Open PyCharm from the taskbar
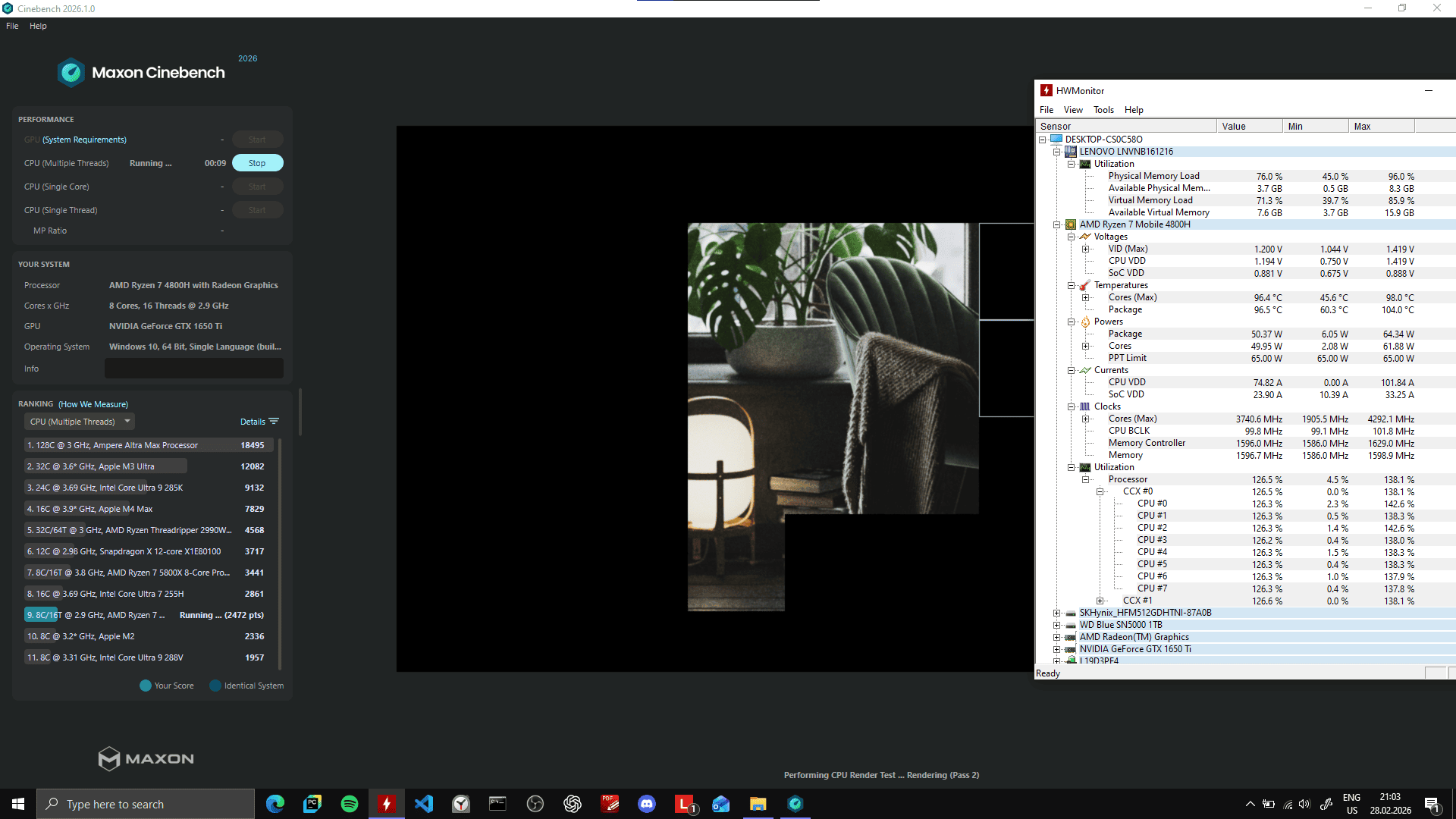Viewport: 1456px width, 819px height. [x=312, y=804]
